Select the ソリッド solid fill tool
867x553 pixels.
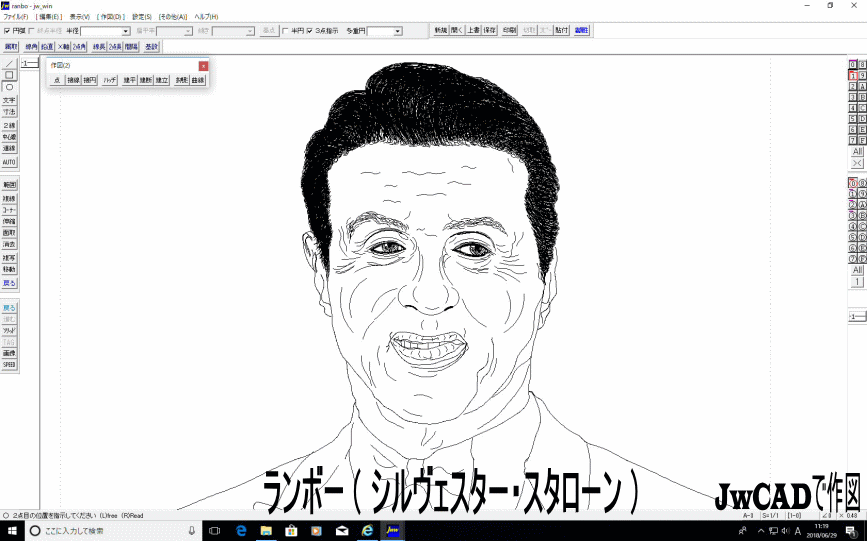tap(9, 331)
